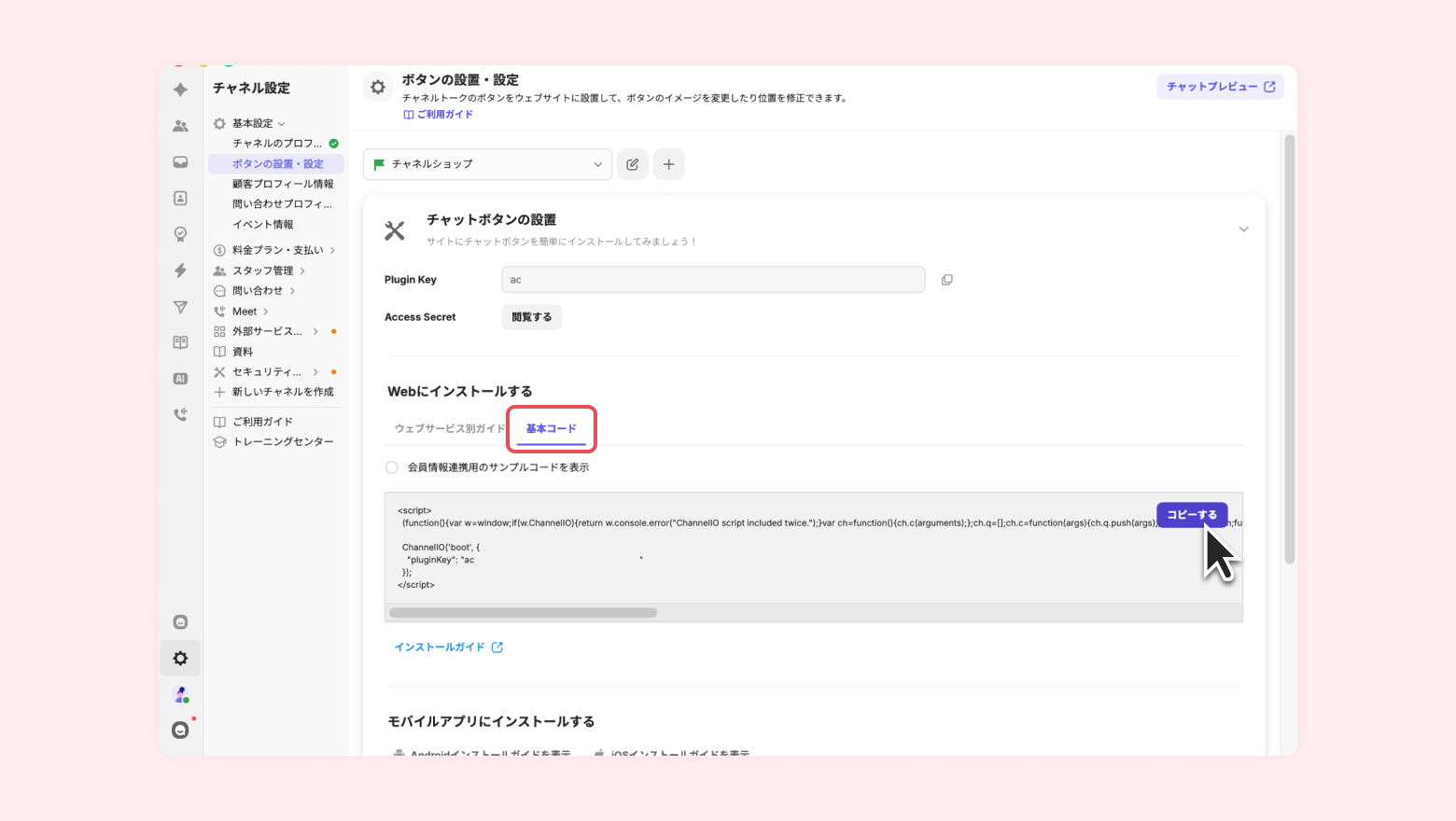Click the plus button beside the edit button
The height and width of the screenshot is (821, 1456).
tap(668, 164)
